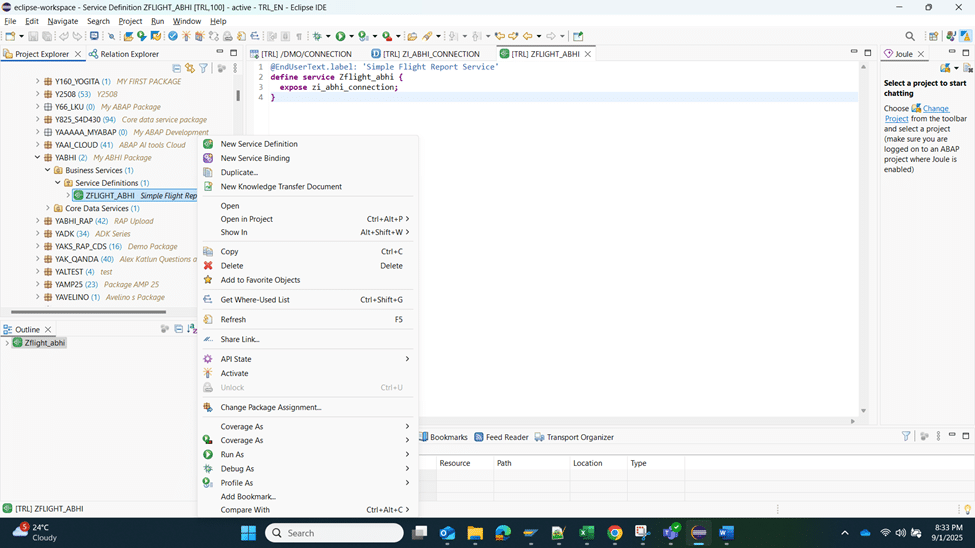Click the filter funnel icon in Project Explorer
The image size is (975, 548).
(203, 69)
